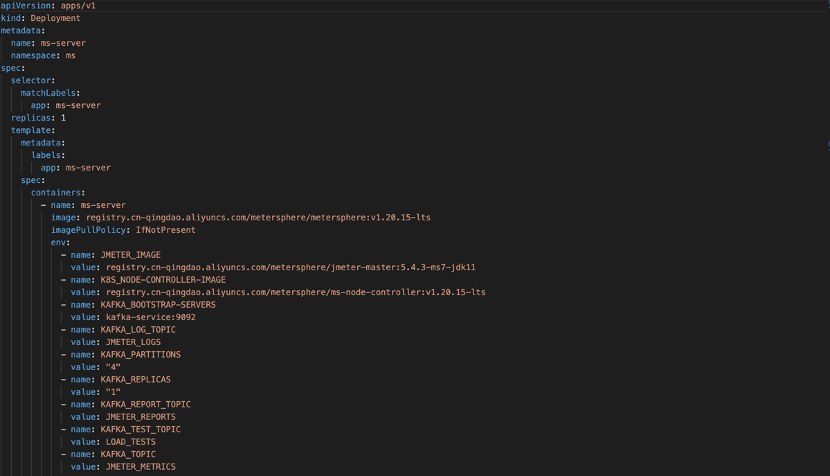Click the kafka-service:9092 value
The width and height of the screenshot is (830, 476).
point(151,317)
